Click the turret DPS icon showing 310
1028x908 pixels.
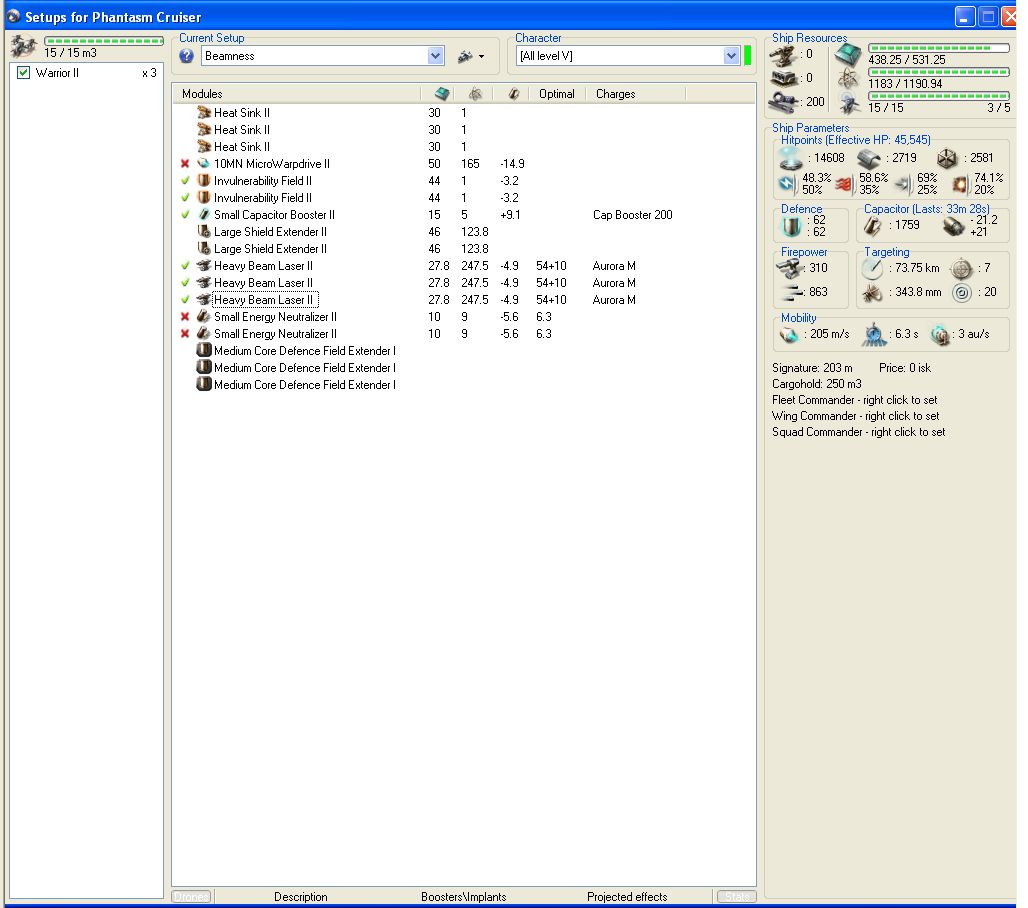click(x=789, y=268)
